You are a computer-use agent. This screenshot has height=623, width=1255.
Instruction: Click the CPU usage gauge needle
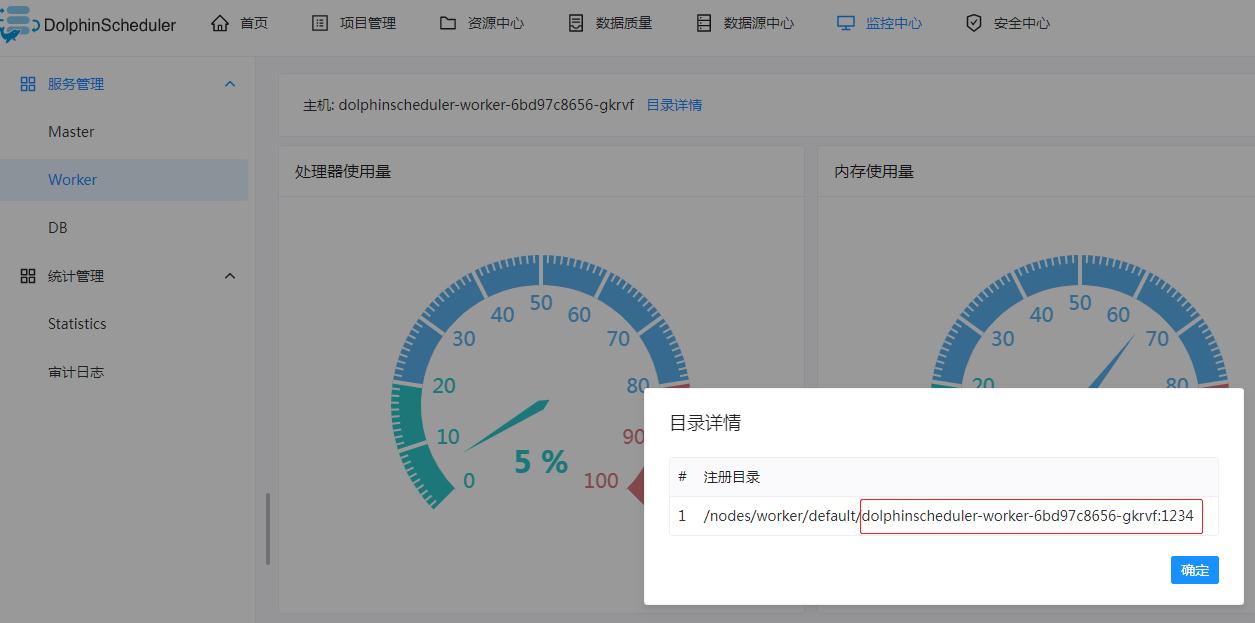pyautogui.click(x=507, y=425)
